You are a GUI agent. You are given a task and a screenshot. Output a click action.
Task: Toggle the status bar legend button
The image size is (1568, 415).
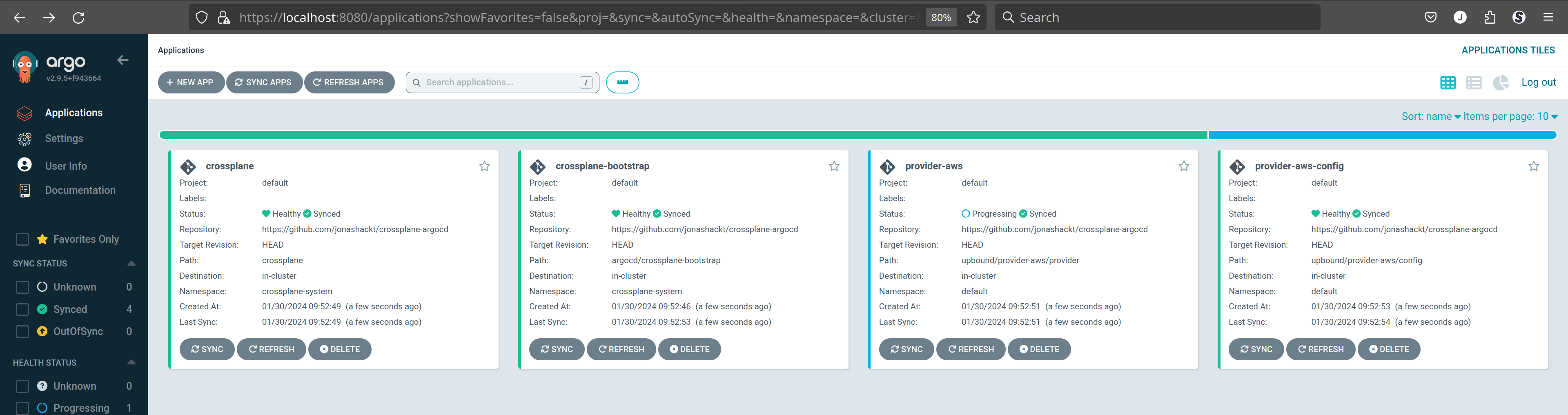[623, 83]
